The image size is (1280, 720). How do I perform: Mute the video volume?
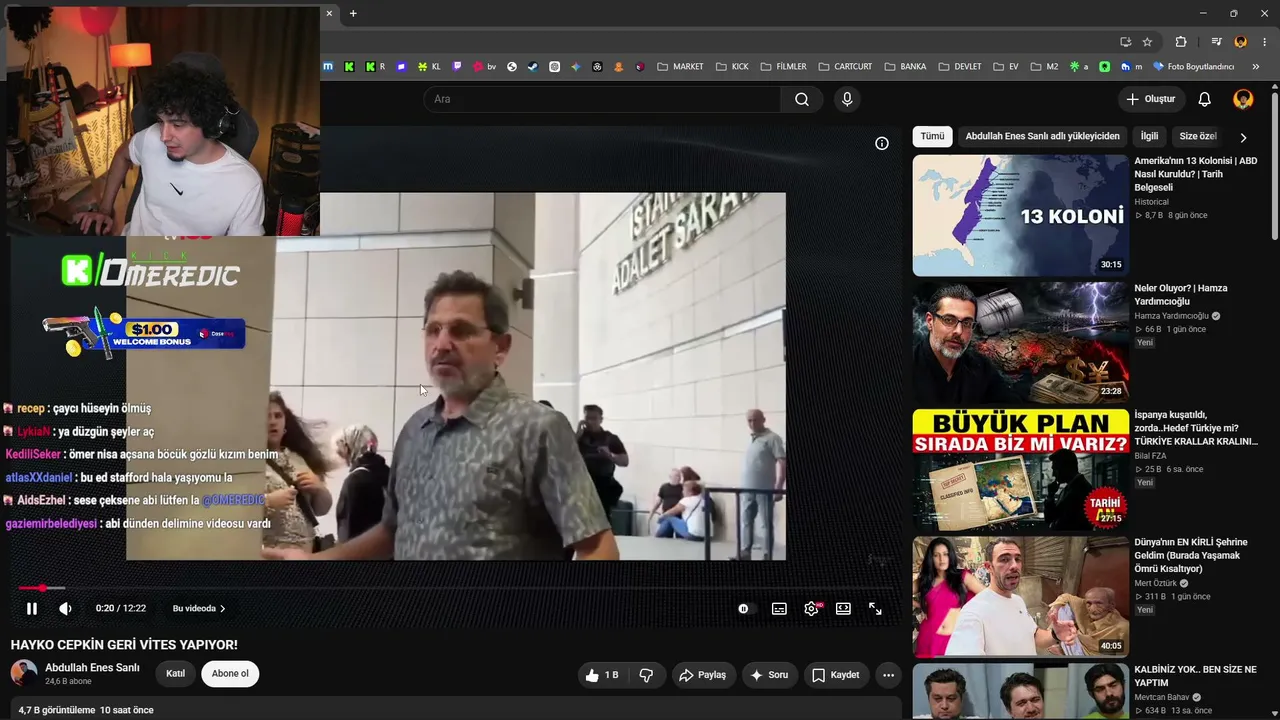[x=65, y=608]
